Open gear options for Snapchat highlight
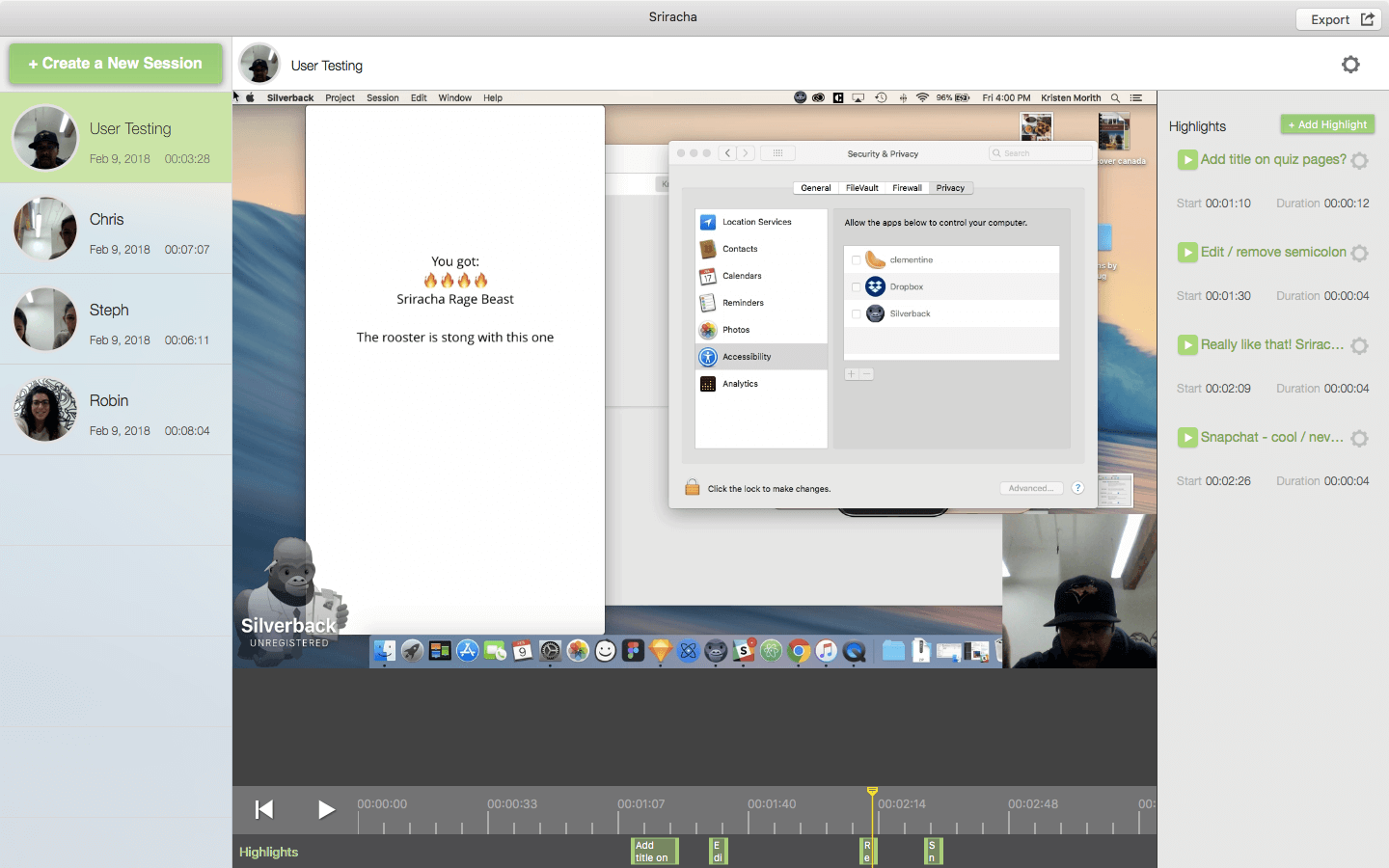This screenshot has width=1389, height=868. click(1359, 439)
